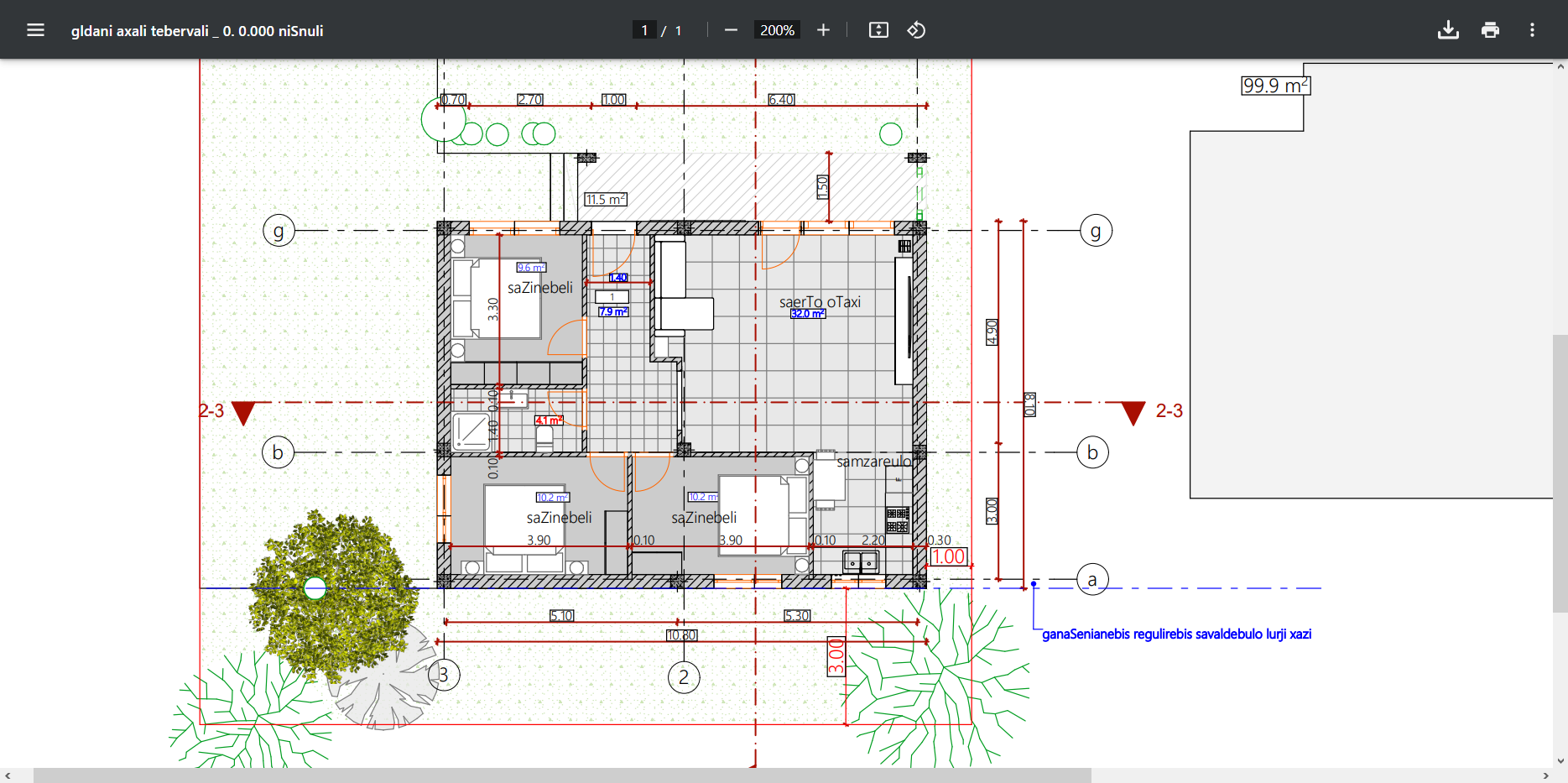
Task: Zoom in on the drawing
Action: pyautogui.click(x=823, y=30)
